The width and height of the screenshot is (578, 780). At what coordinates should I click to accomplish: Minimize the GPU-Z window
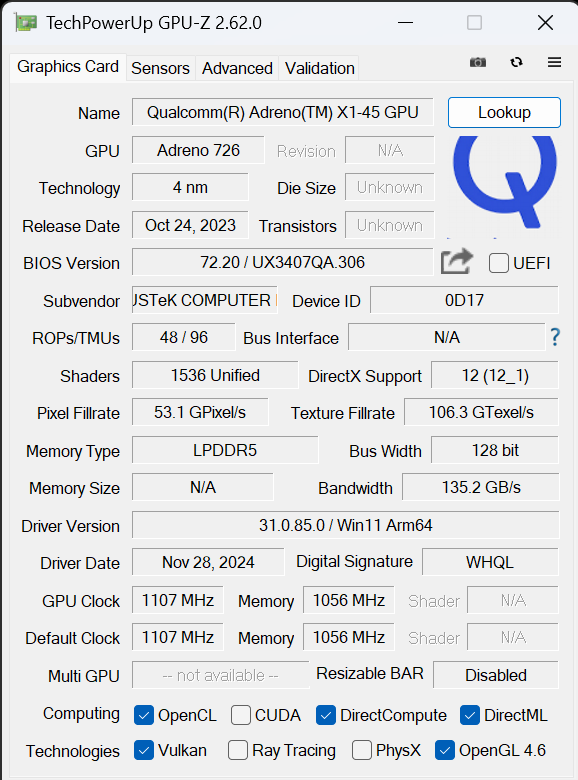(405, 22)
